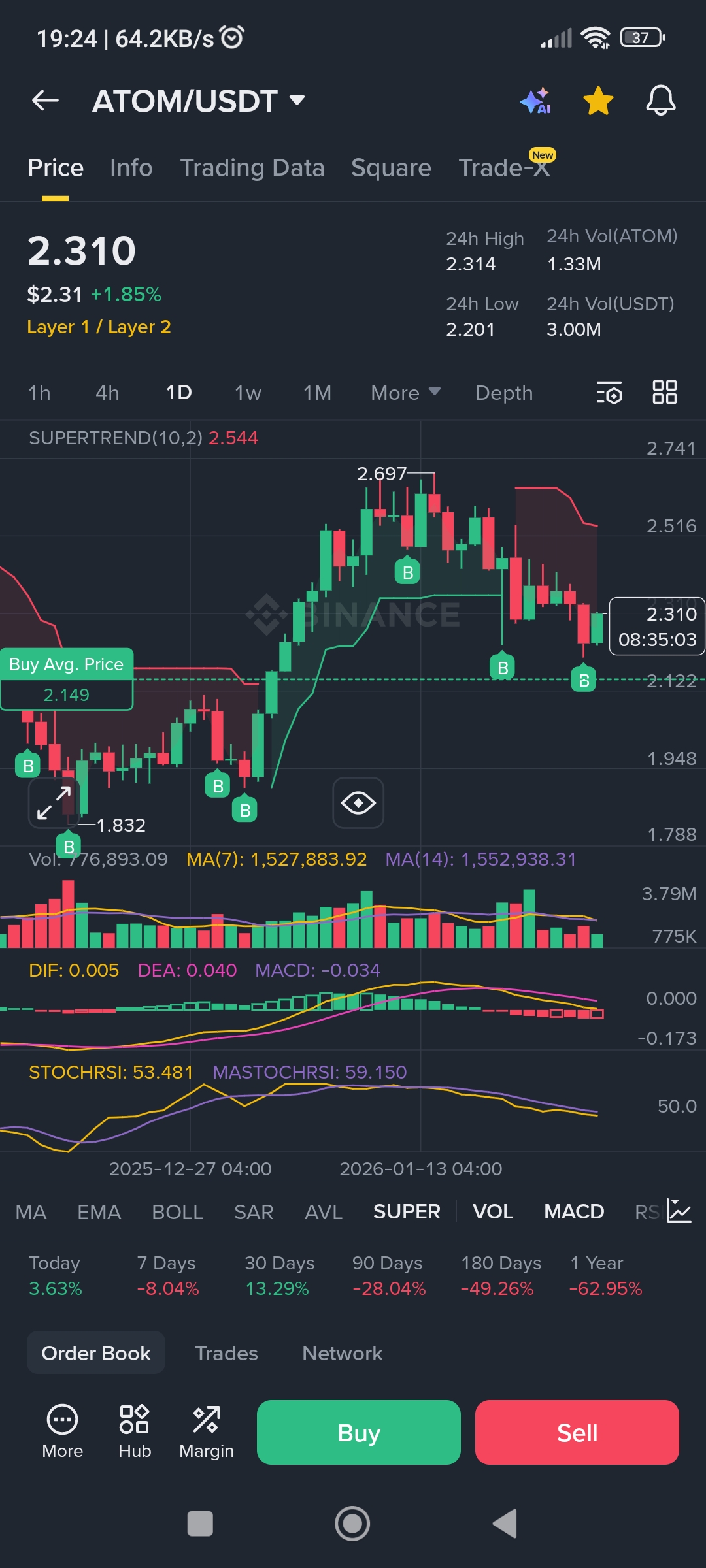
Task: Select the 1M chart interval
Action: point(317,393)
